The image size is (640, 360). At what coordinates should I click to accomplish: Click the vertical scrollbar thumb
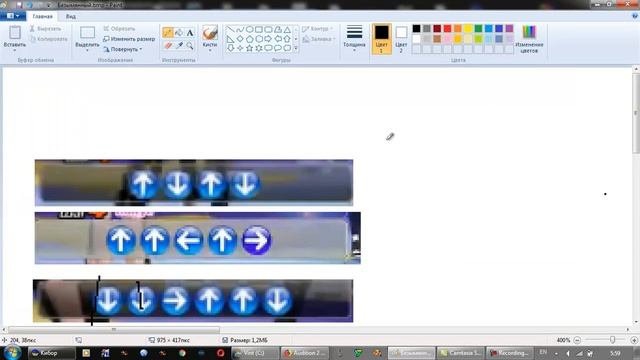(636, 113)
